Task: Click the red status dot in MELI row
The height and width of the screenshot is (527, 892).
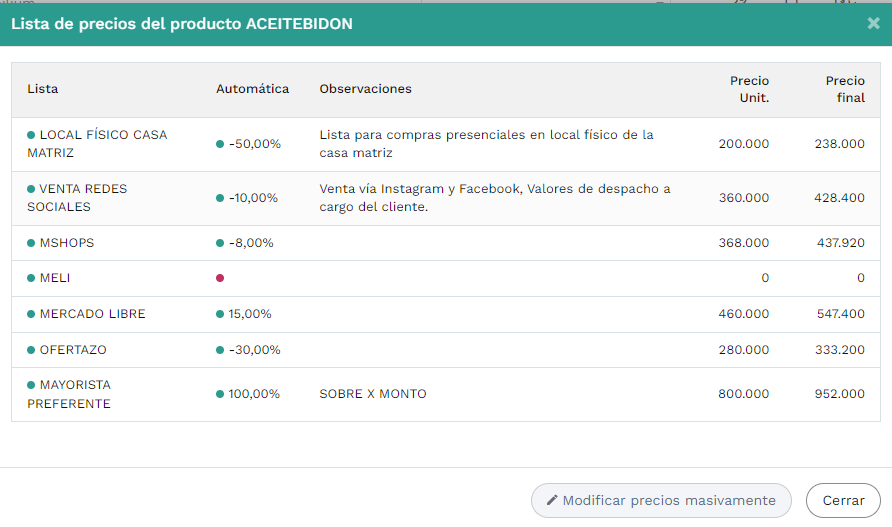Action: (220, 278)
